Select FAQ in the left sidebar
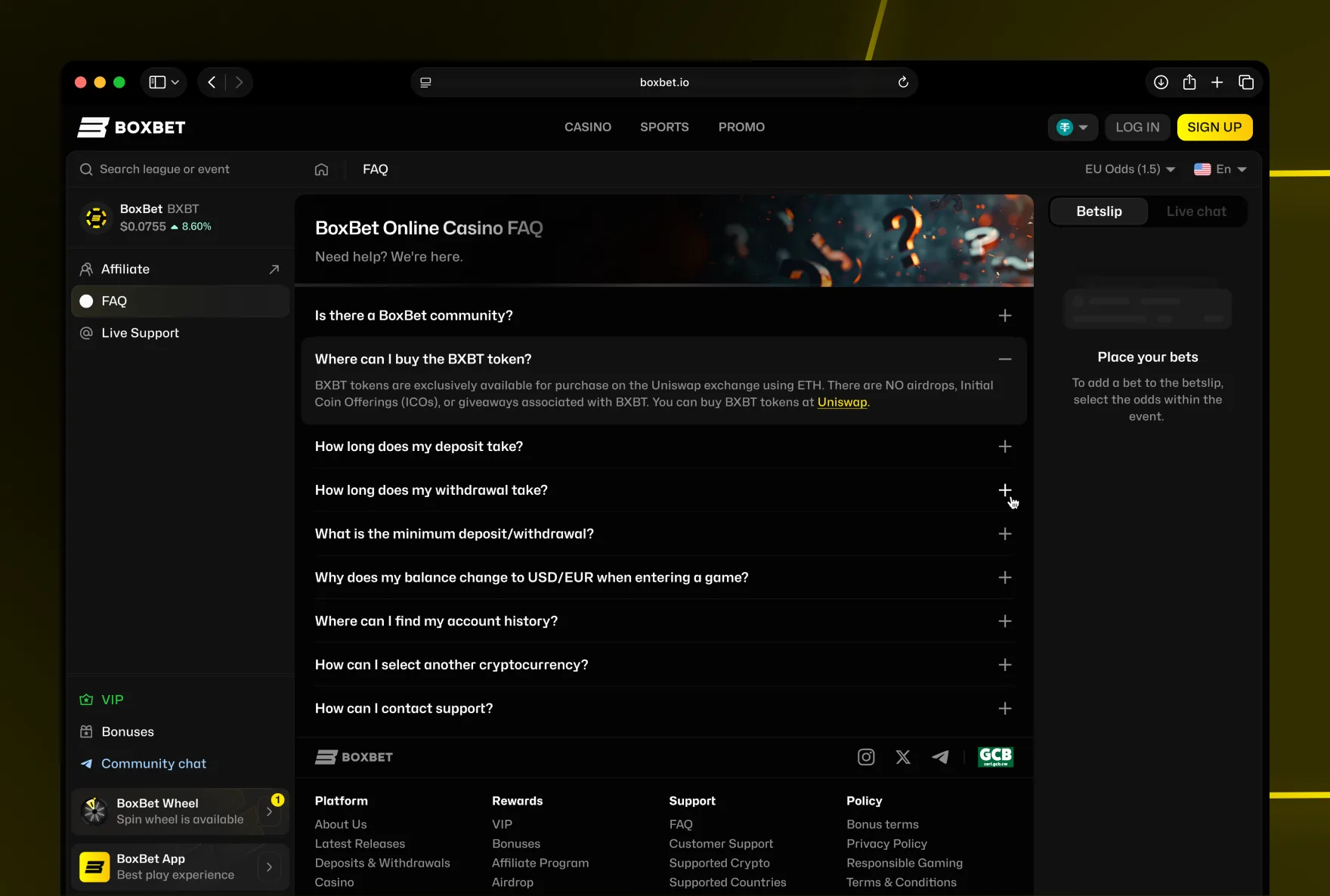1330x896 pixels. (x=180, y=301)
